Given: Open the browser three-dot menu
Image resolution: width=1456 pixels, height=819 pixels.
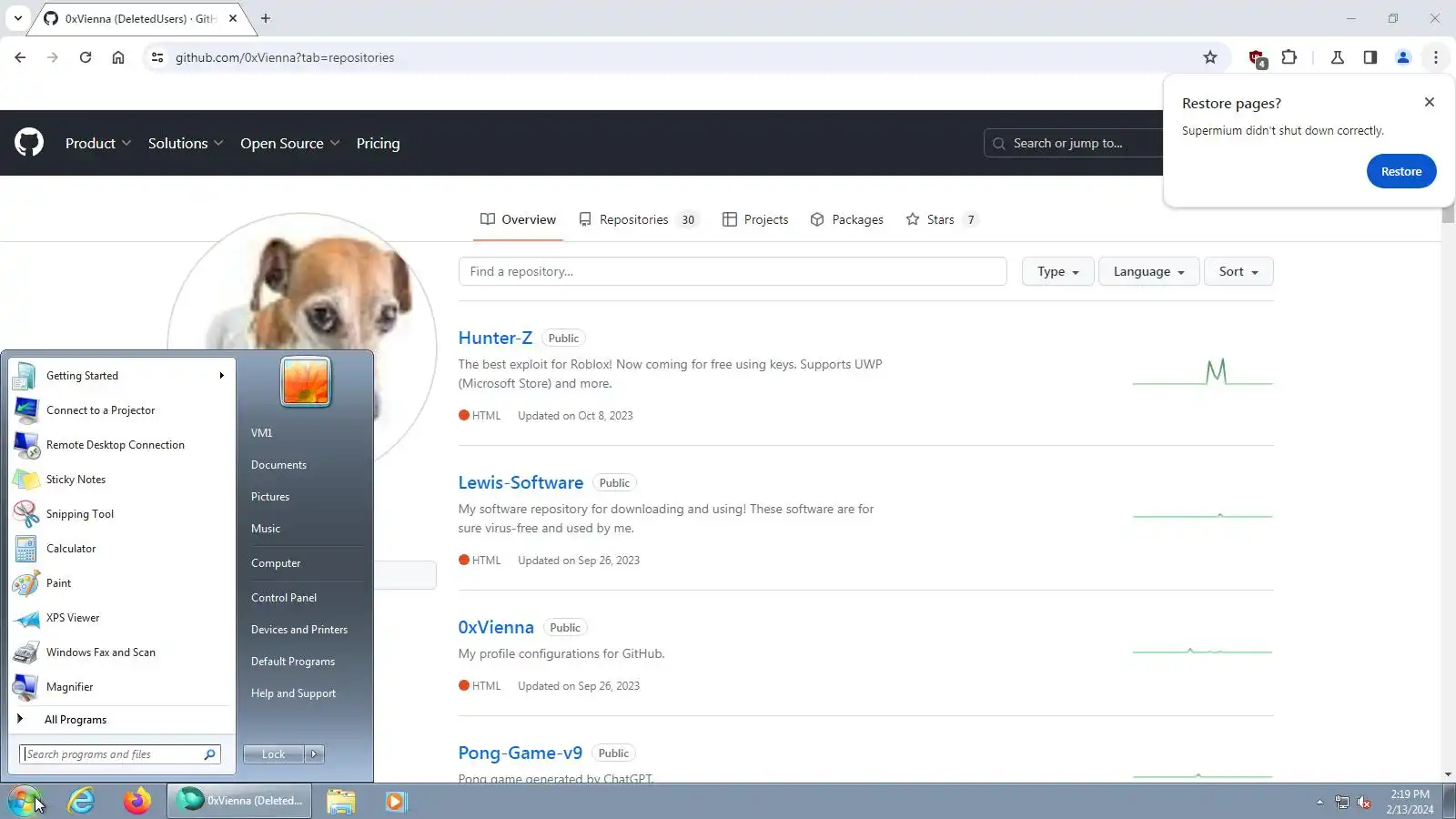Looking at the screenshot, I should [1436, 57].
